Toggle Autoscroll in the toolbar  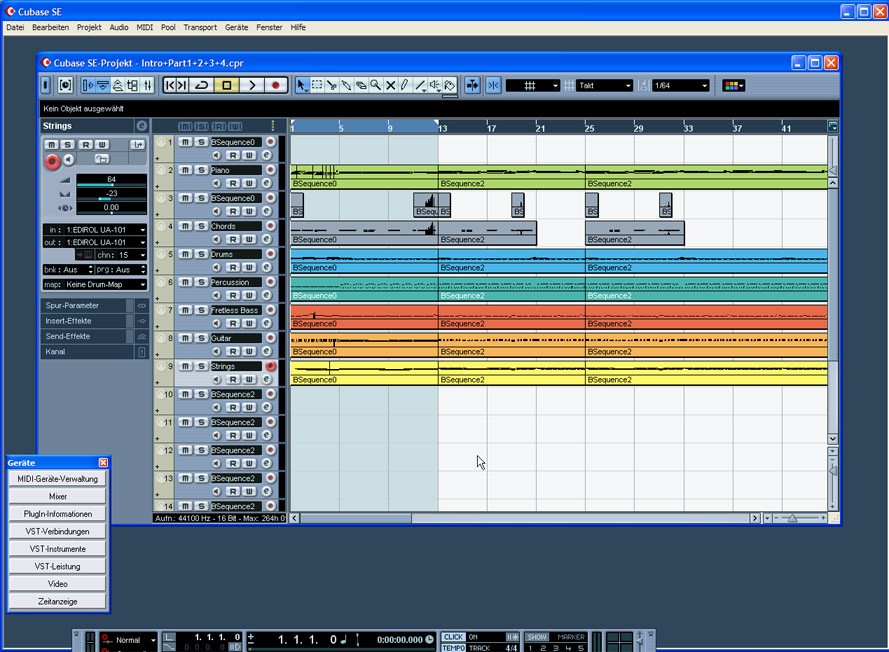pos(472,86)
